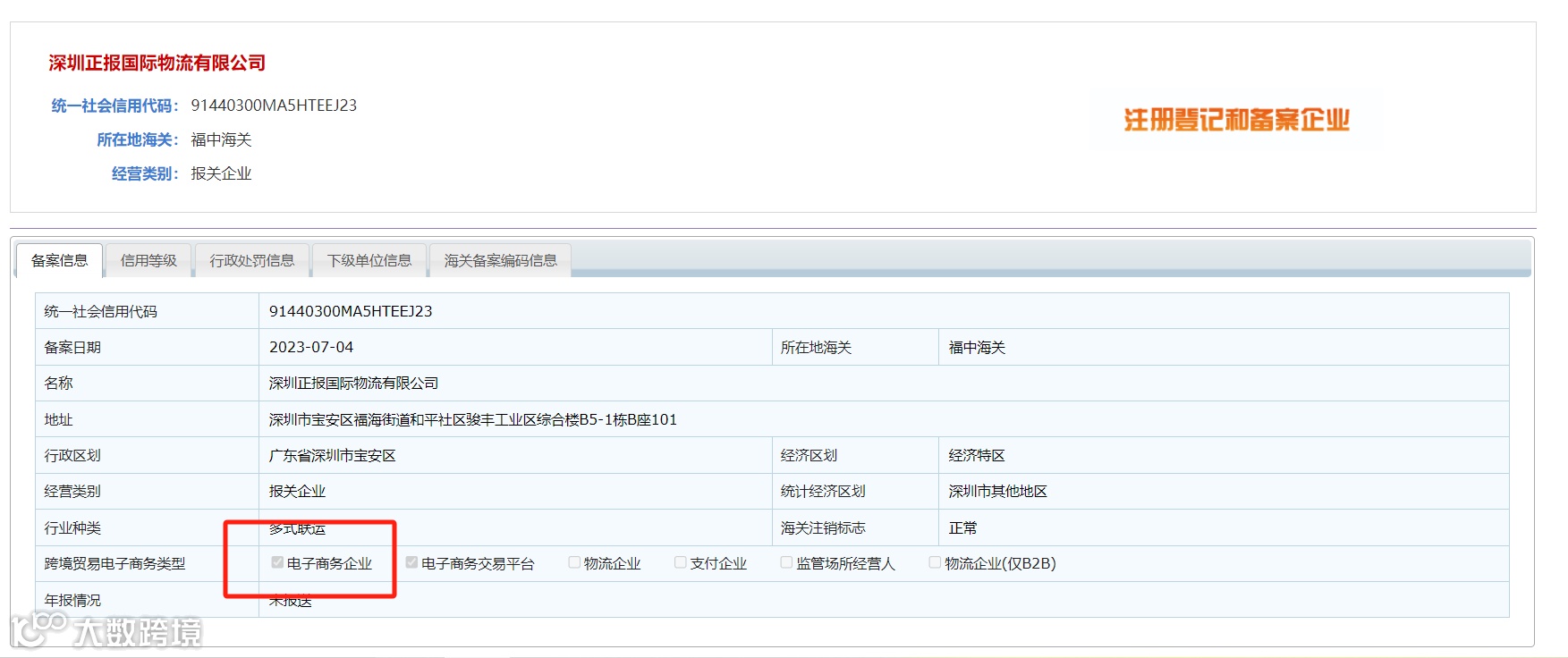Click the 年报情况 row label
This screenshot has width=1568, height=658.
tap(72, 601)
